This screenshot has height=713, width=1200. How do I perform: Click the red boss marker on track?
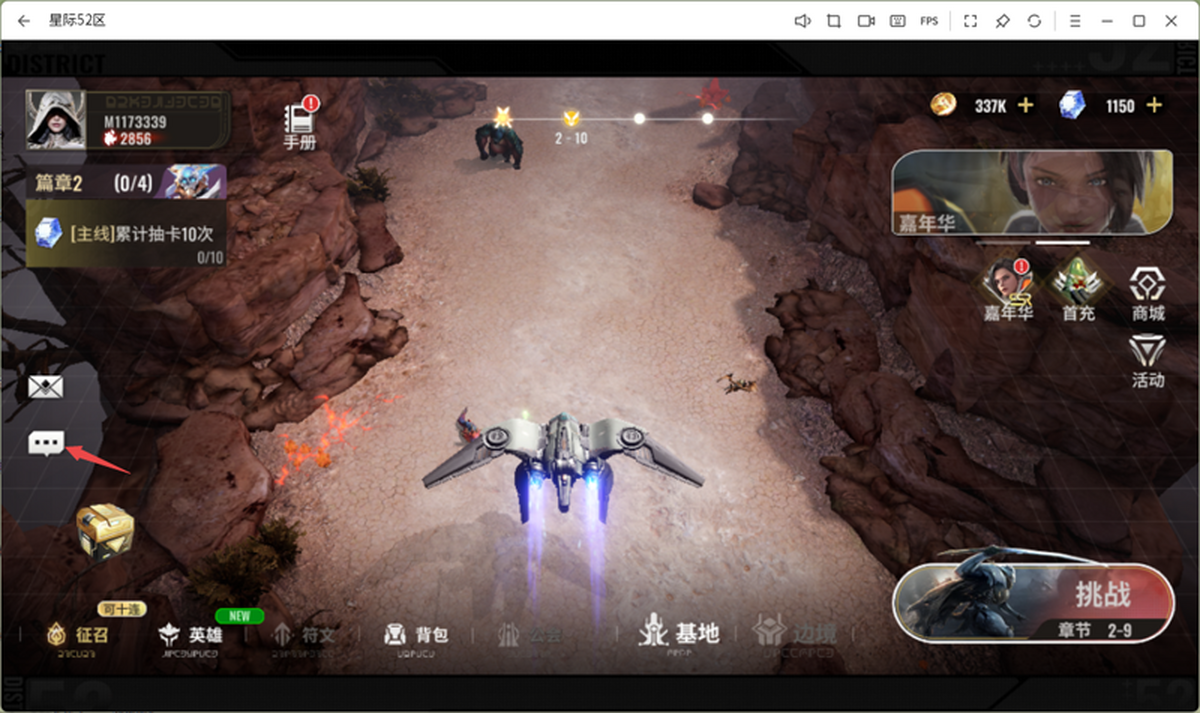coord(712,97)
